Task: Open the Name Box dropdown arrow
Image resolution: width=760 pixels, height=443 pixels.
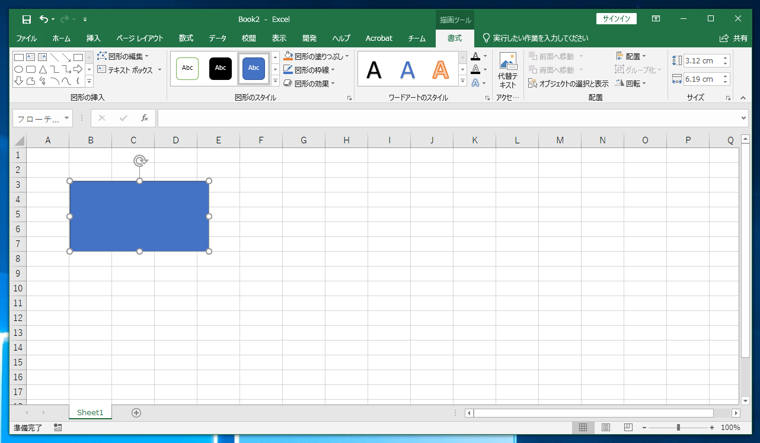Action: pyautogui.click(x=67, y=118)
